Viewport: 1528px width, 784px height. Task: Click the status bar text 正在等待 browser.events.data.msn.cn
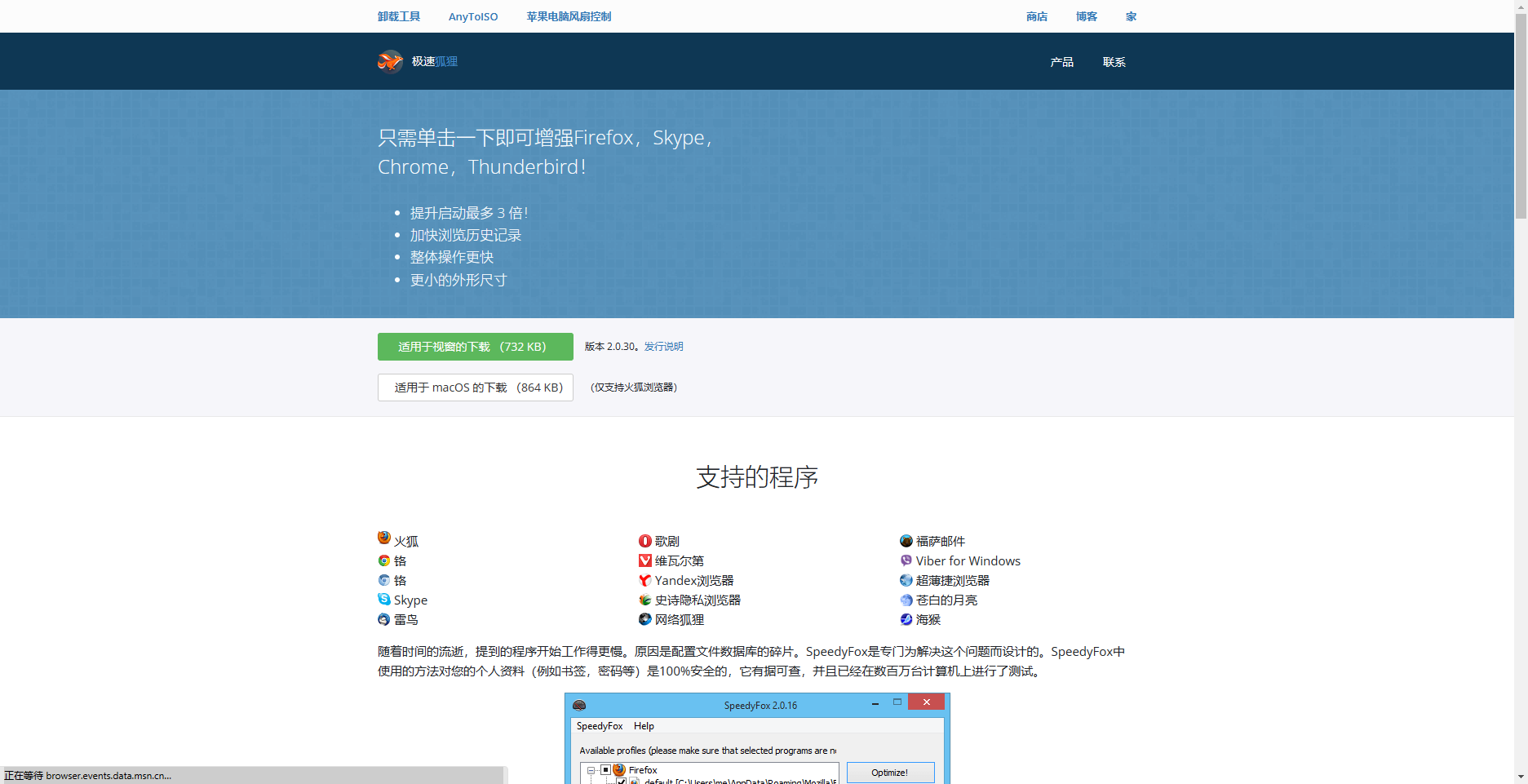tap(88, 776)
